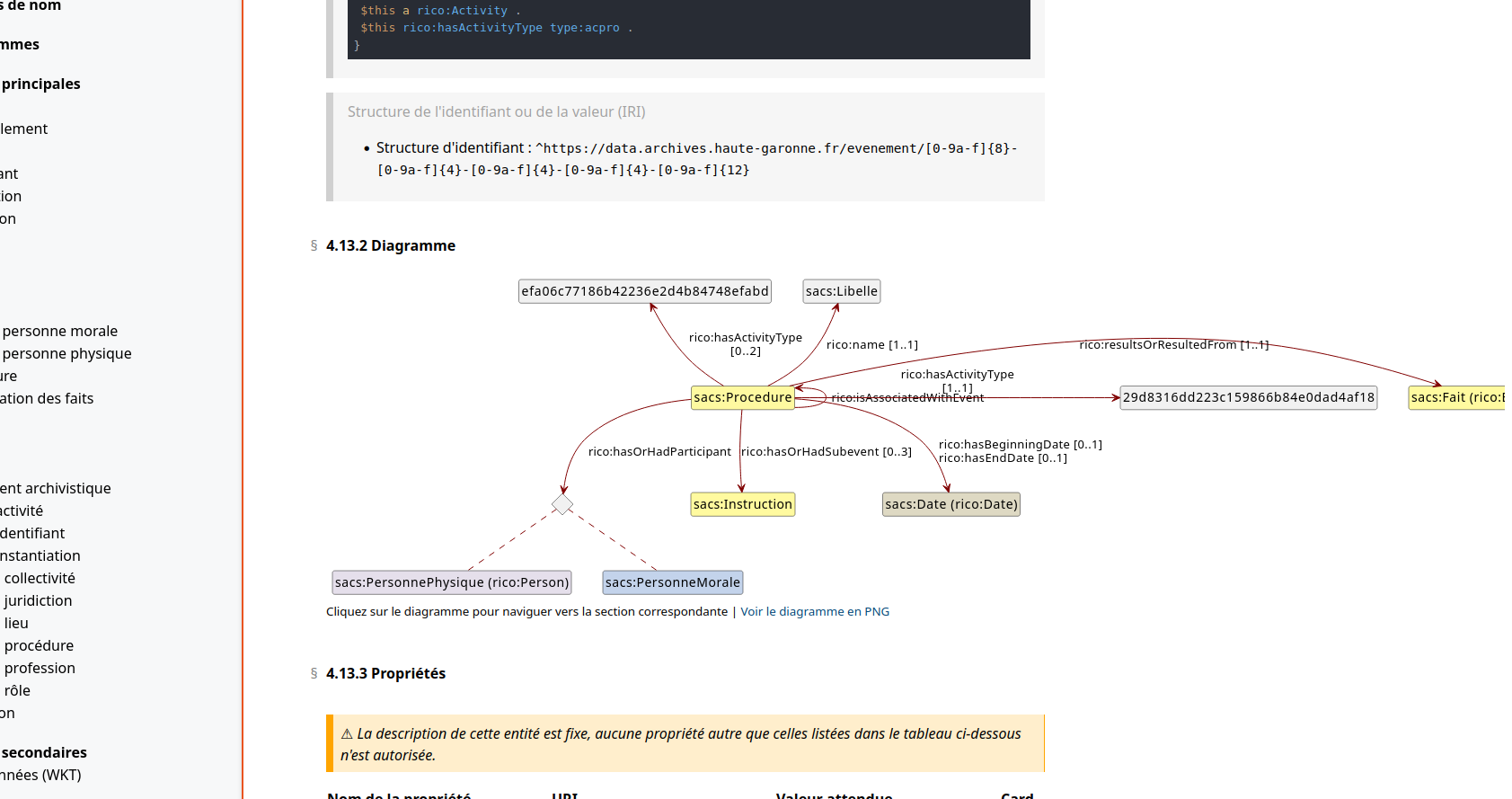Open 'personne morale' sidebar entry
Screen dimensions: 1512x799
(59, 331)
